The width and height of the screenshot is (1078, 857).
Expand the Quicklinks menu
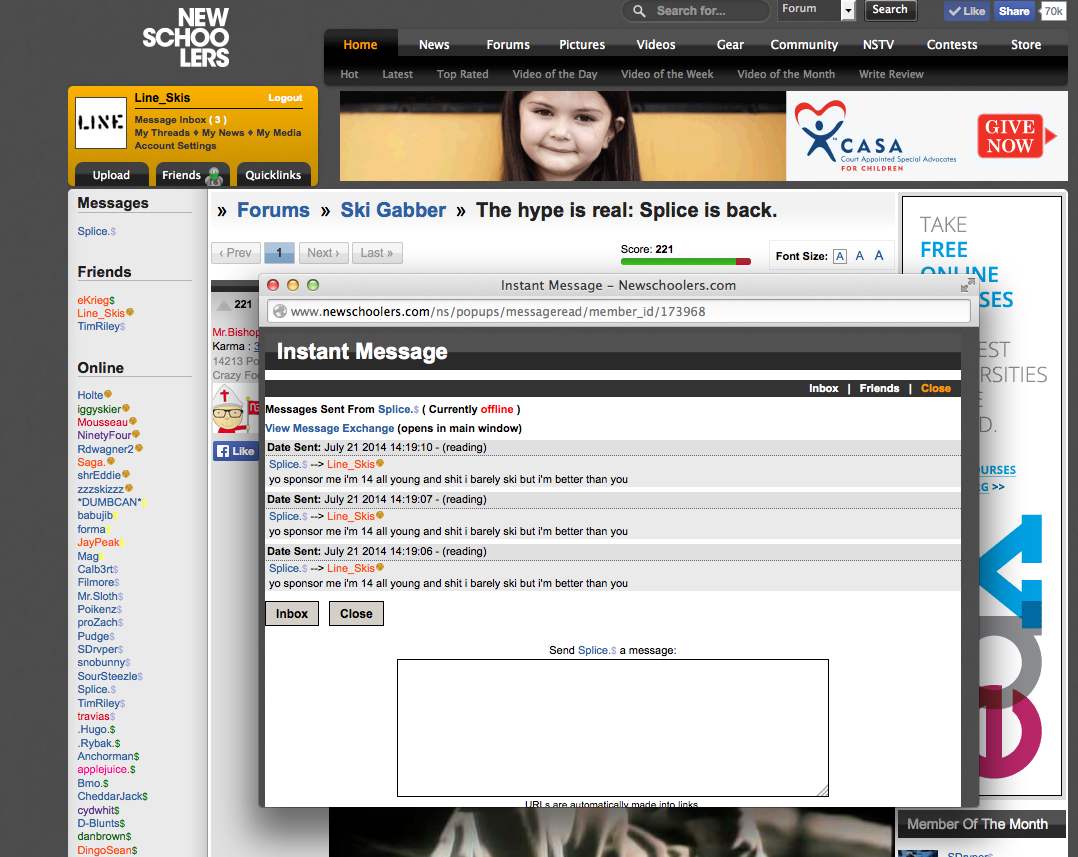[273, 175]
